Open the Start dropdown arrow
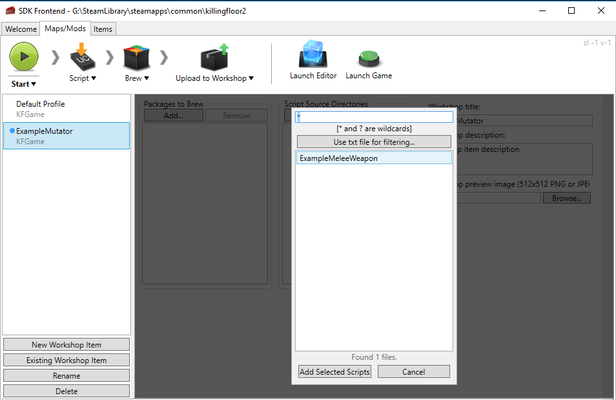616x400 pixels. (34, 84)
